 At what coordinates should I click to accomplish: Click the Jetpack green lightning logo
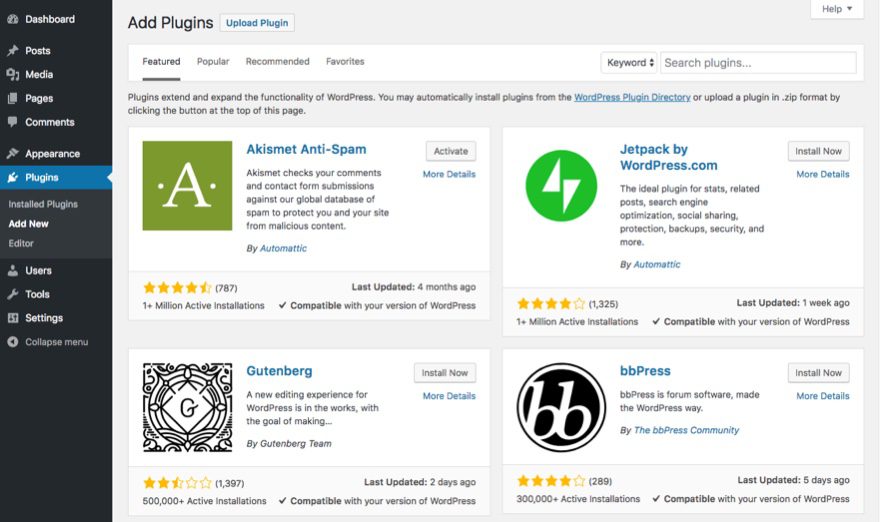pos(561,186)
